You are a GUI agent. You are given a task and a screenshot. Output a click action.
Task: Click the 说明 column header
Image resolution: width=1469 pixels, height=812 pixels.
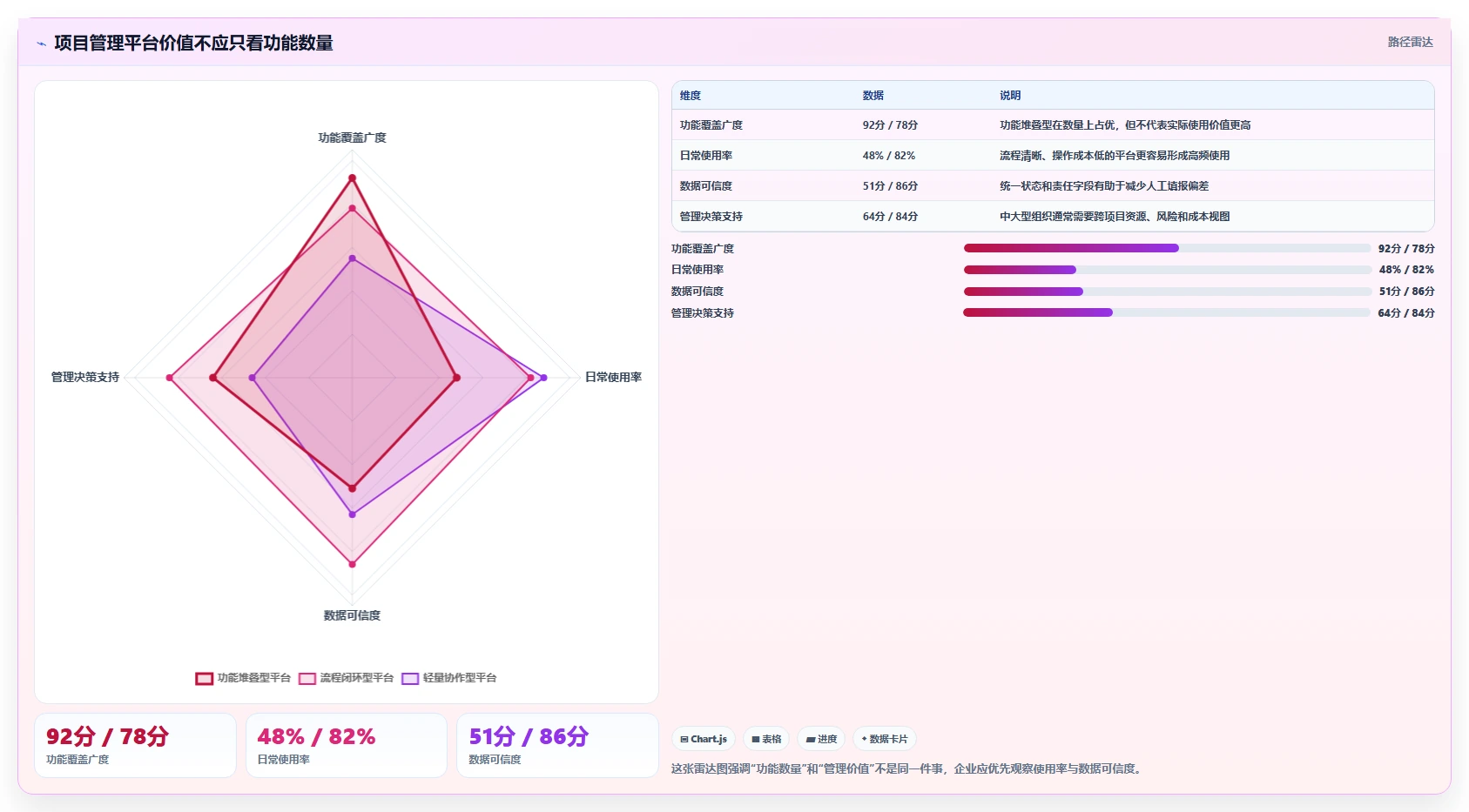point(1010,96)
